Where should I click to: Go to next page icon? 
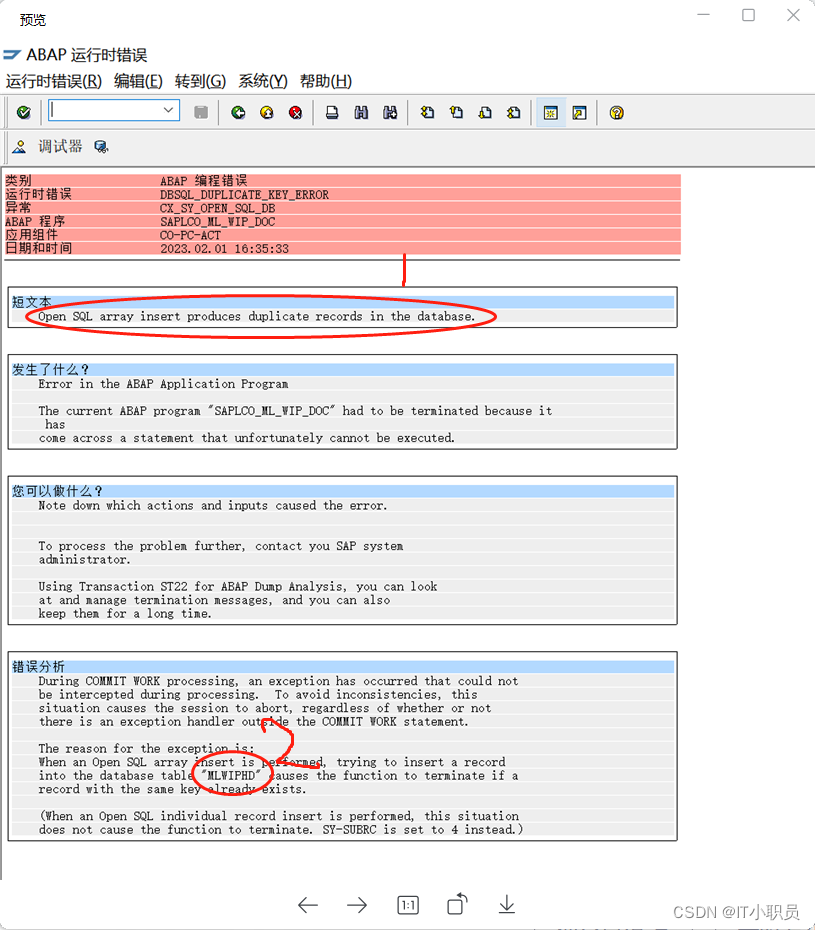[x=485, y=112]
